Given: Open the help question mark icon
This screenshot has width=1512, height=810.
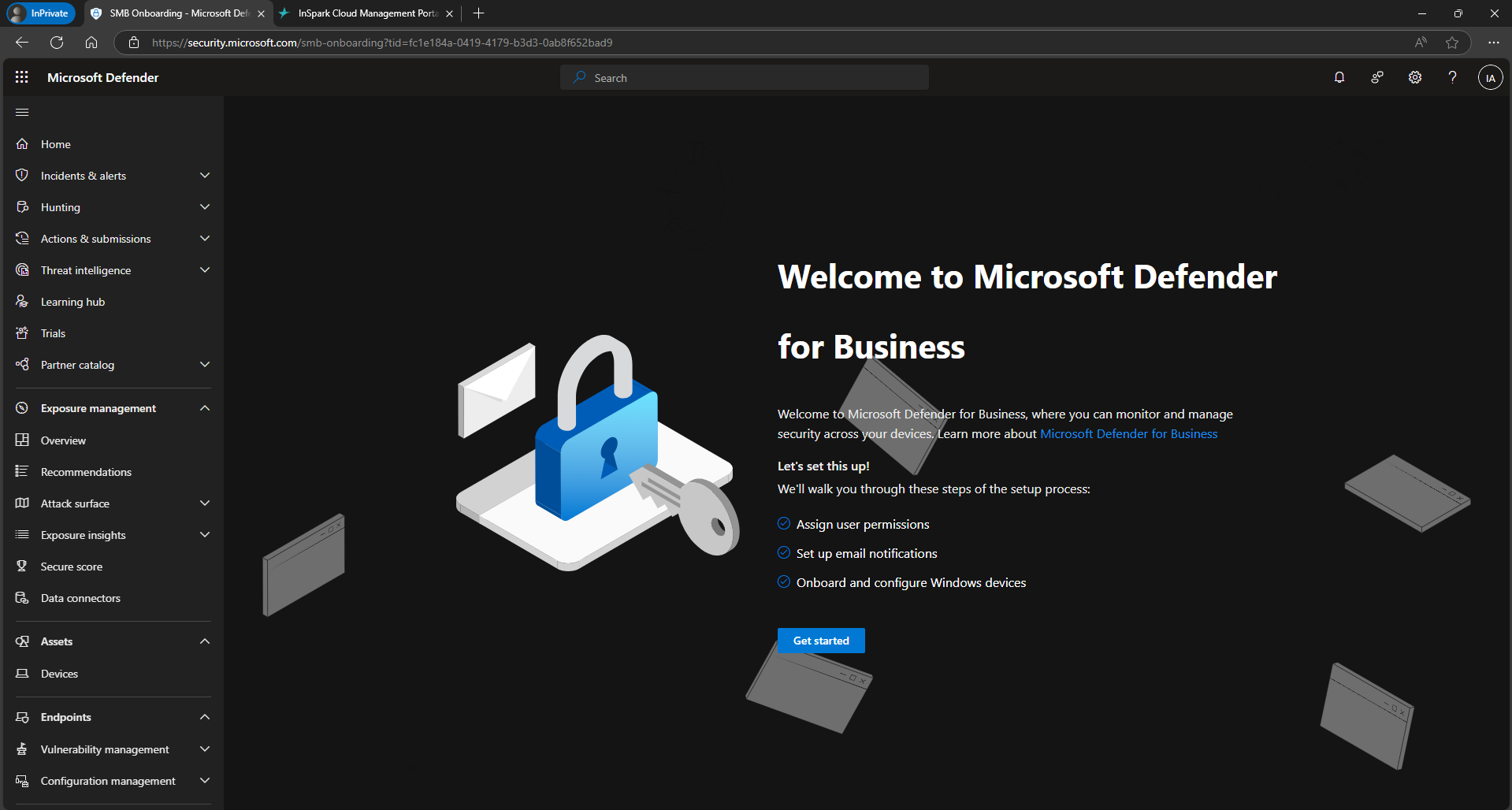Looking at the screenshot, I should click(x=1452, y=77).
